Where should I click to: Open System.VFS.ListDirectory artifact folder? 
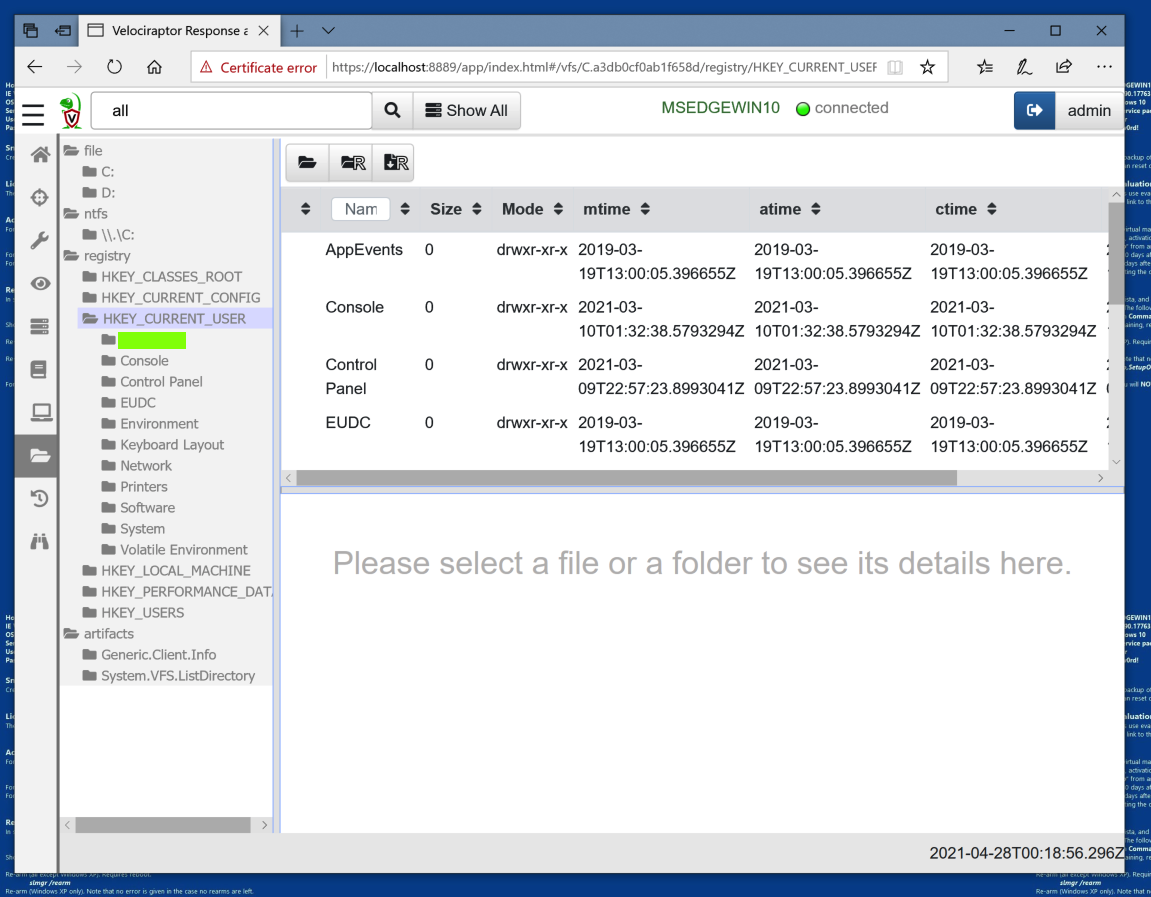[x=169, y=676]
